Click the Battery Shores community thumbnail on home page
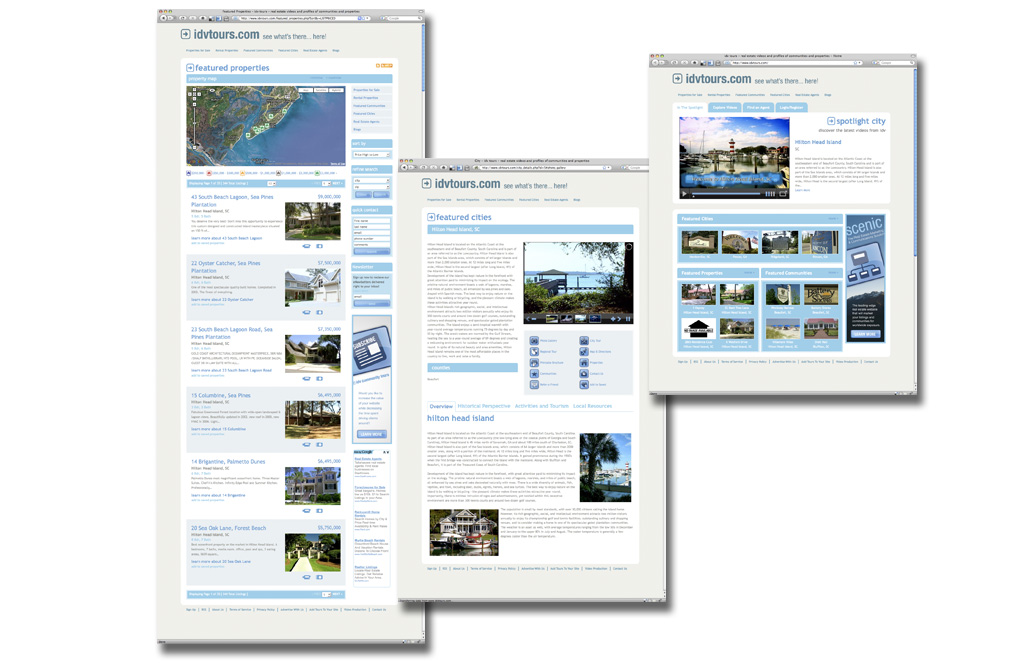 point(822,295)
